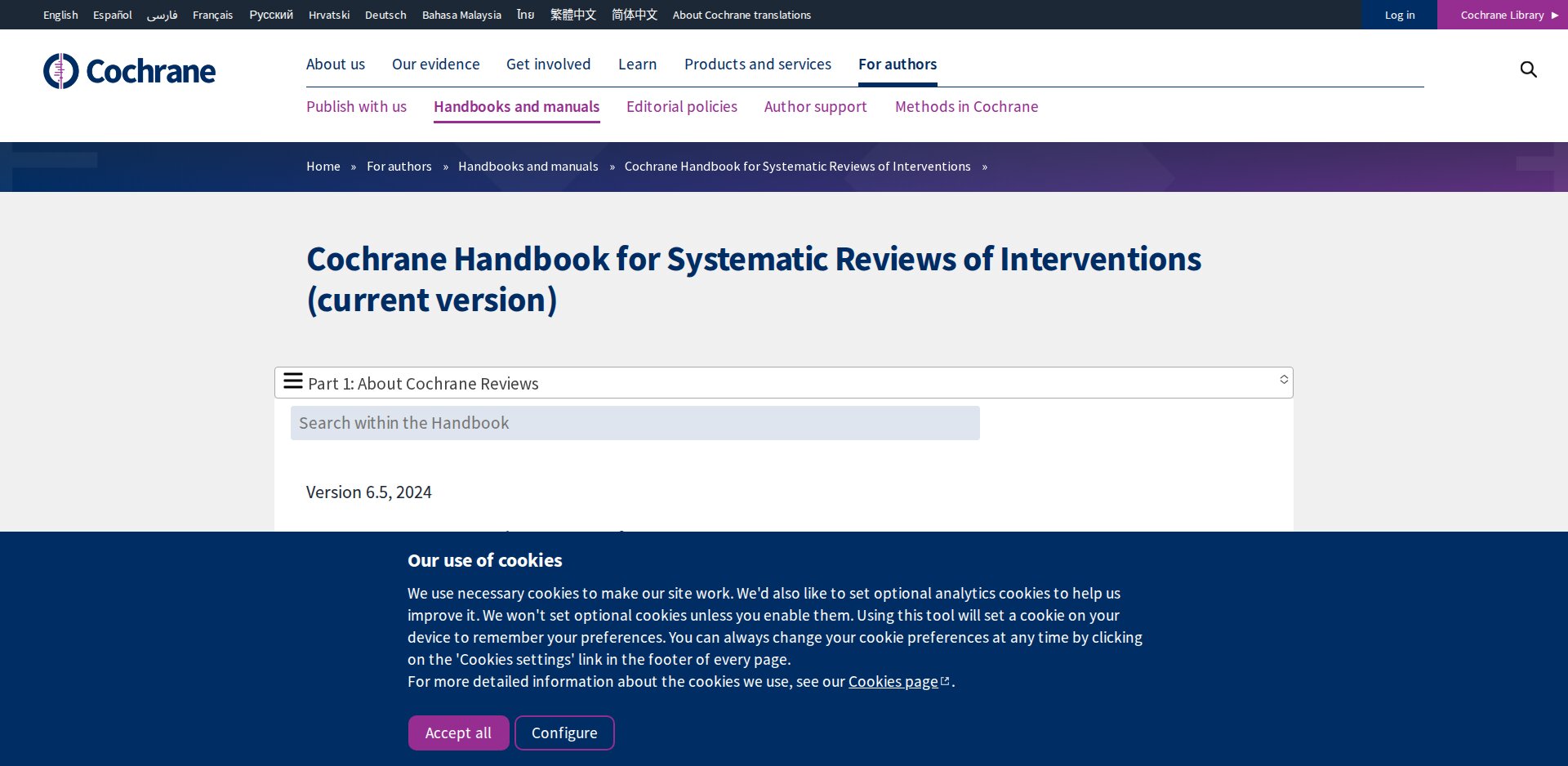Open the hamburger menu icon beside Part 1

click(292, 381)
